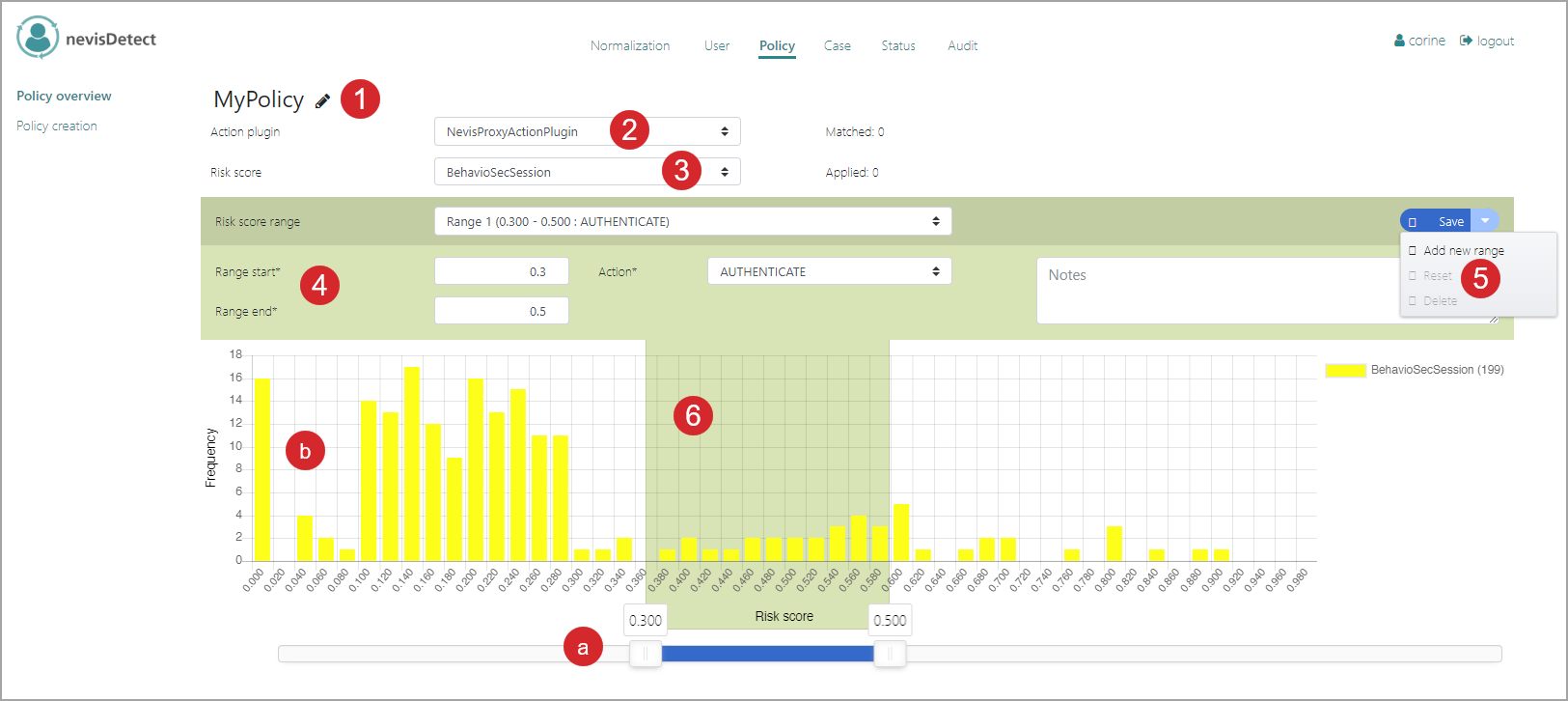The image size is (1568, 701).
Task: Open the Action AUTHENTICATE dropdown
Action: pyautogui.click(x=830, y=271)
